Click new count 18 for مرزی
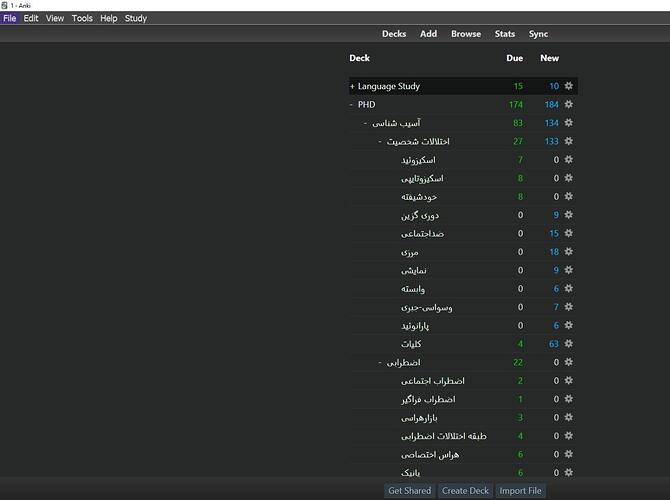Viewport: 670px width, 500px height. [x=554, y=252]
